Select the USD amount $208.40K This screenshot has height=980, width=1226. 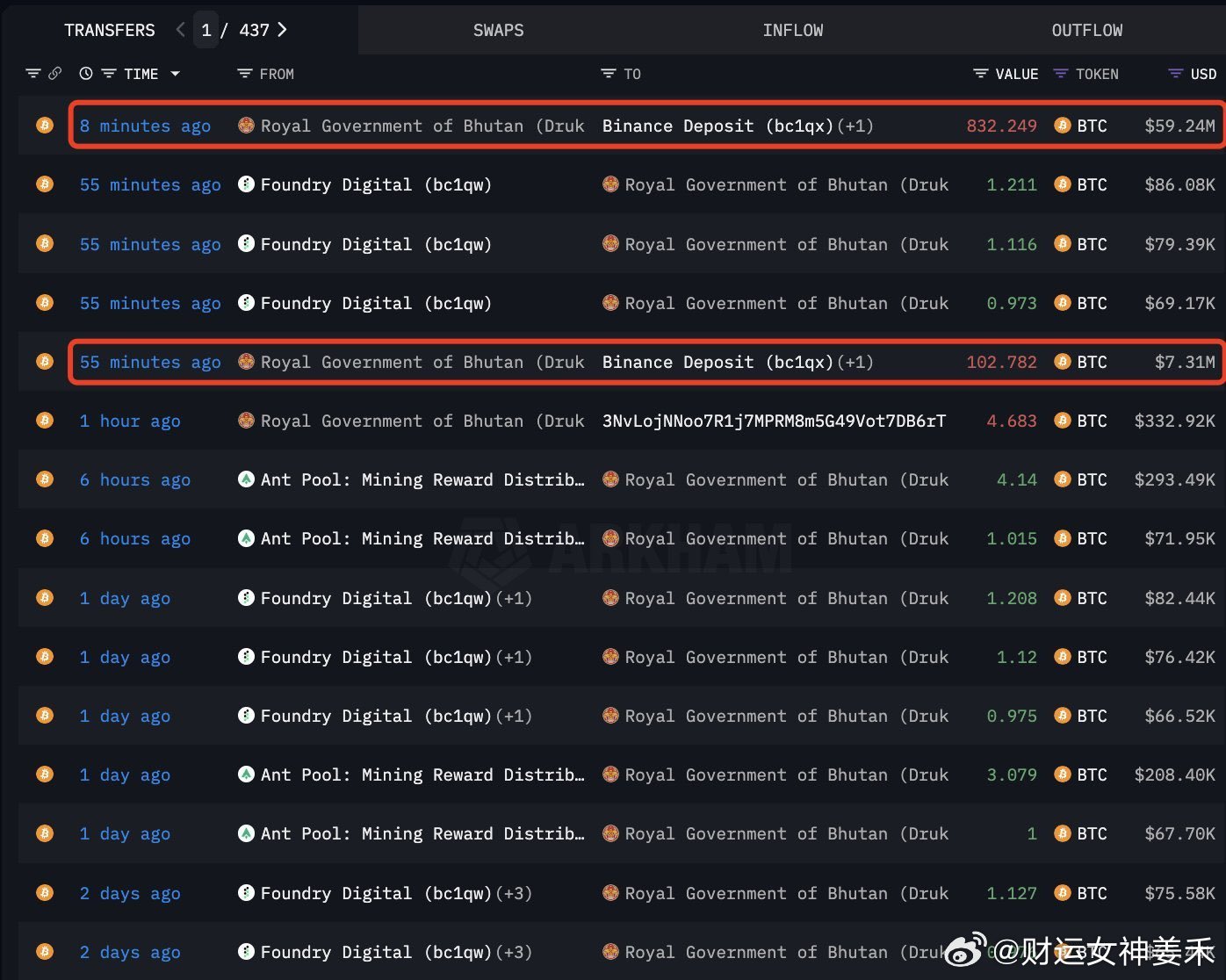coord(1175,775)
